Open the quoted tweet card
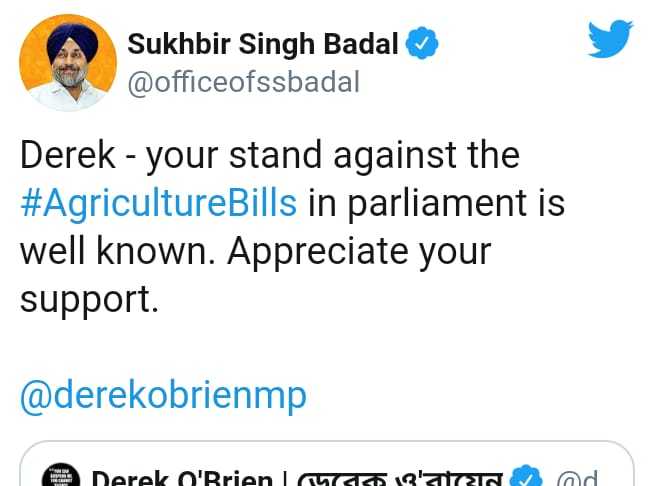 (x=327, y=463)
